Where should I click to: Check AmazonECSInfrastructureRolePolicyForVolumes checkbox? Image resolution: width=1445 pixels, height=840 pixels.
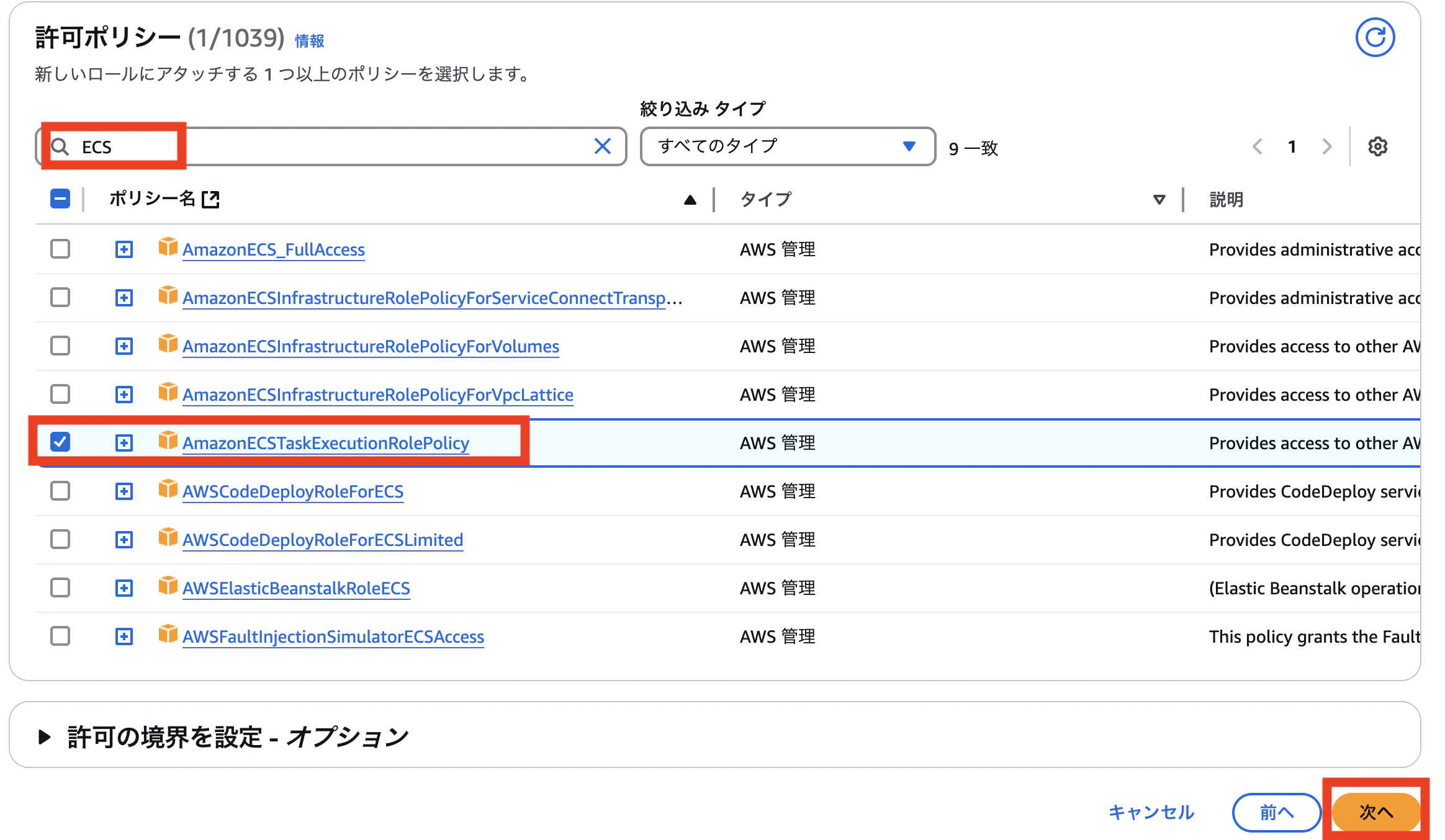60,346
